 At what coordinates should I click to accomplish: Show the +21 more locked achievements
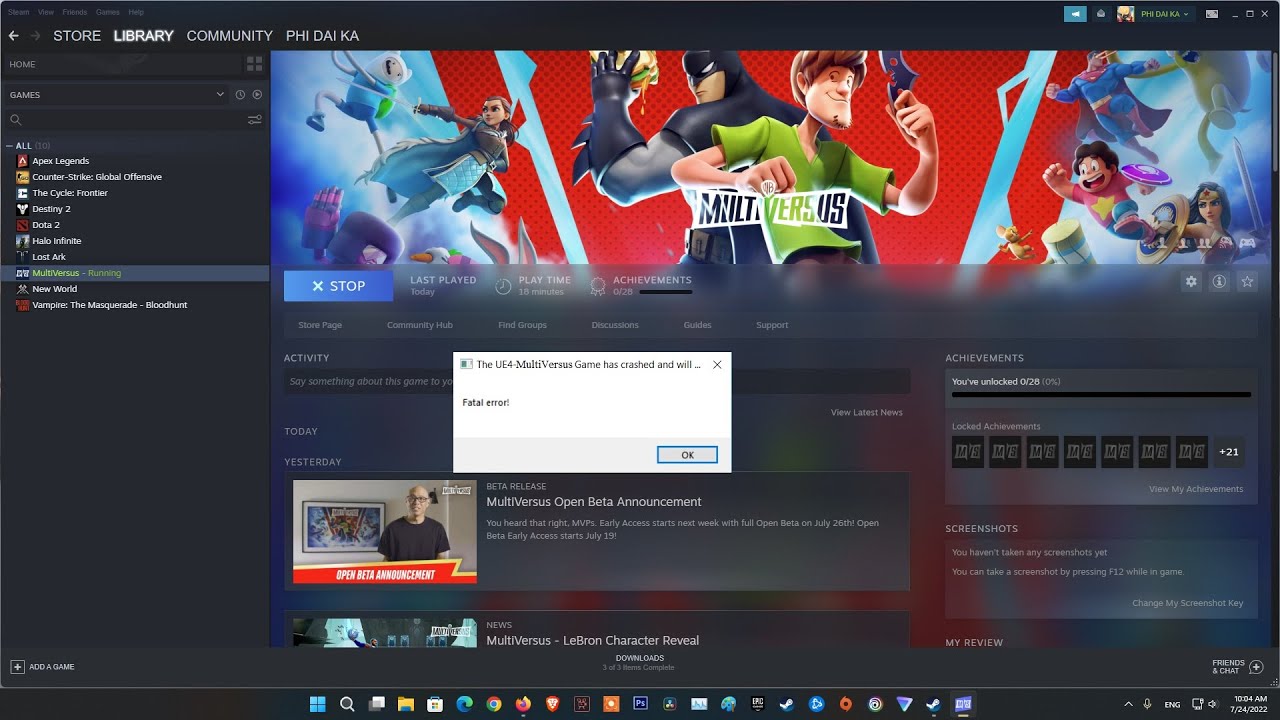(1229, 452)
